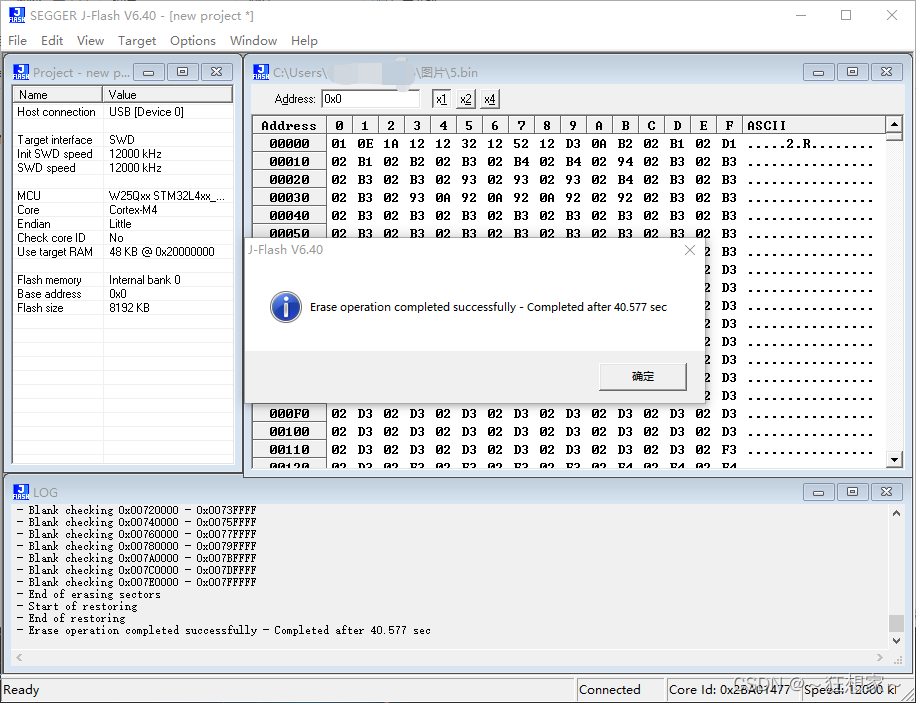Select the Init SWD speed row
Screen dimensions: 916x703
coord(123,154)
